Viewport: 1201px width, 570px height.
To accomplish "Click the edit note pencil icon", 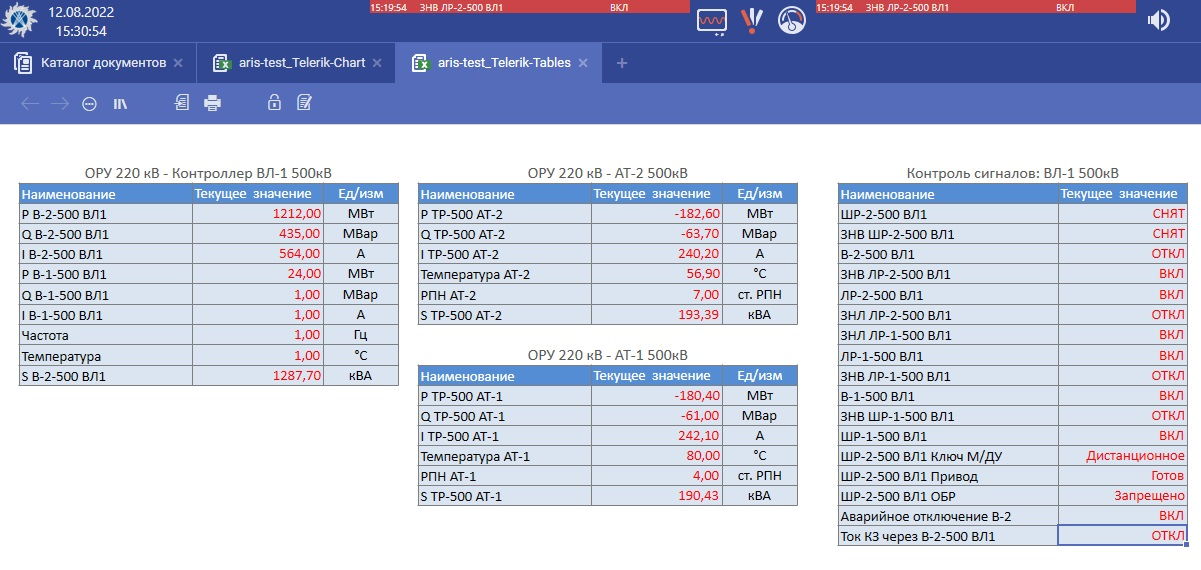I will 304,102.
